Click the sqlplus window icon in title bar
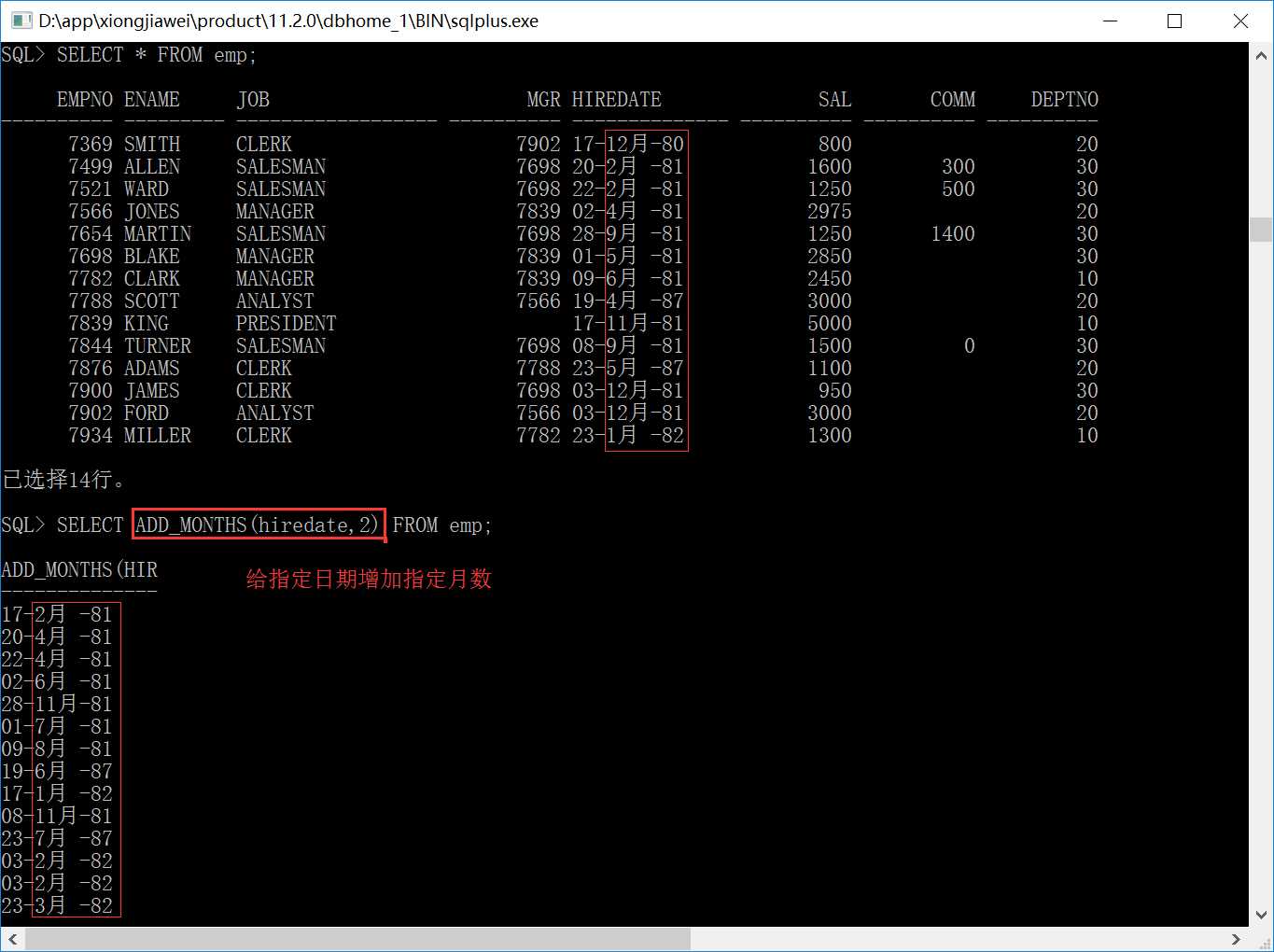1274x952 pixels. pyautogui.click(x=21, y=21)
